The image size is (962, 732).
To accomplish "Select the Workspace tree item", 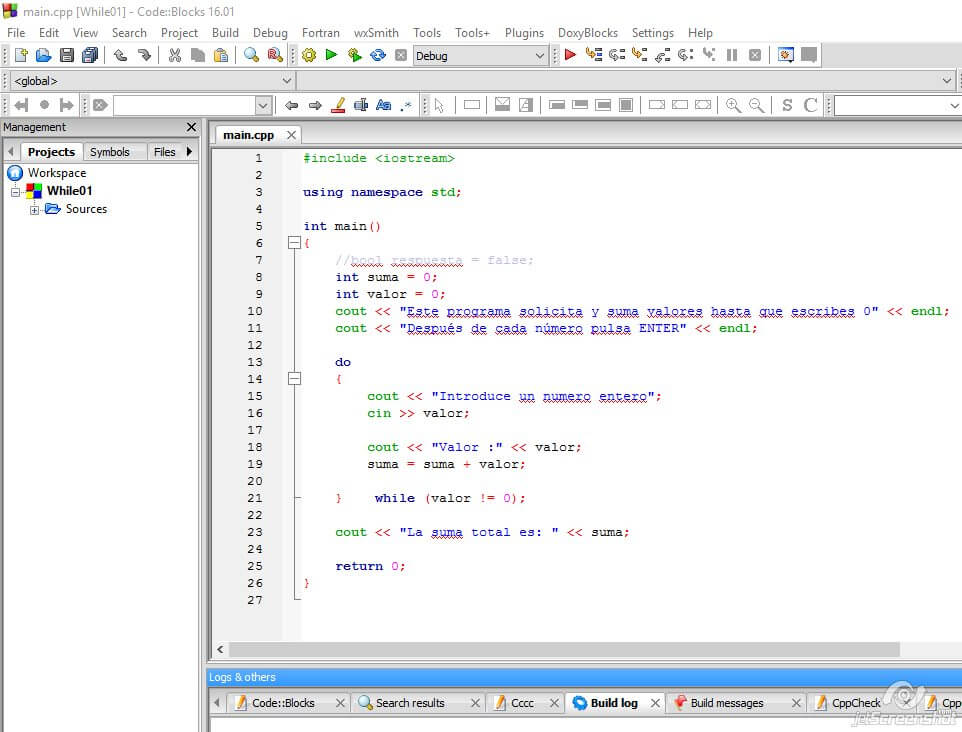I will (x=57, y=173).
